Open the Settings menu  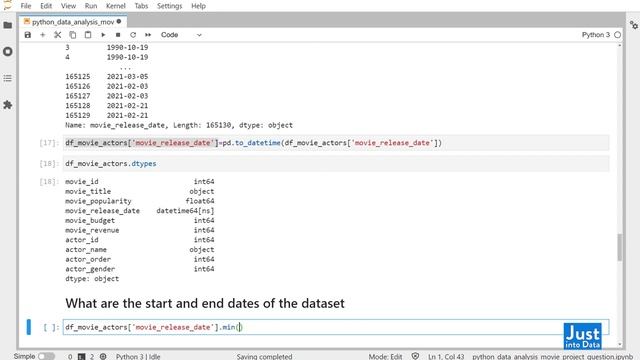click(x=169, y=6)
